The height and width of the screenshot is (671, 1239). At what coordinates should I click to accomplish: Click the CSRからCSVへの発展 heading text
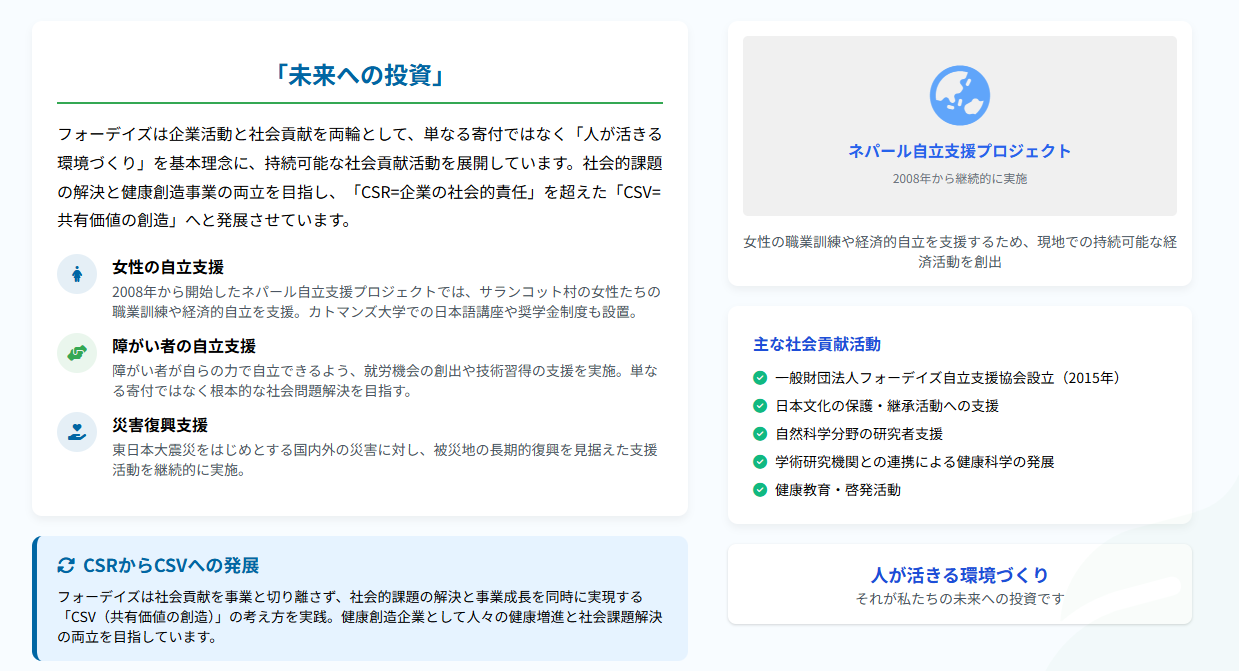[171, 566]
